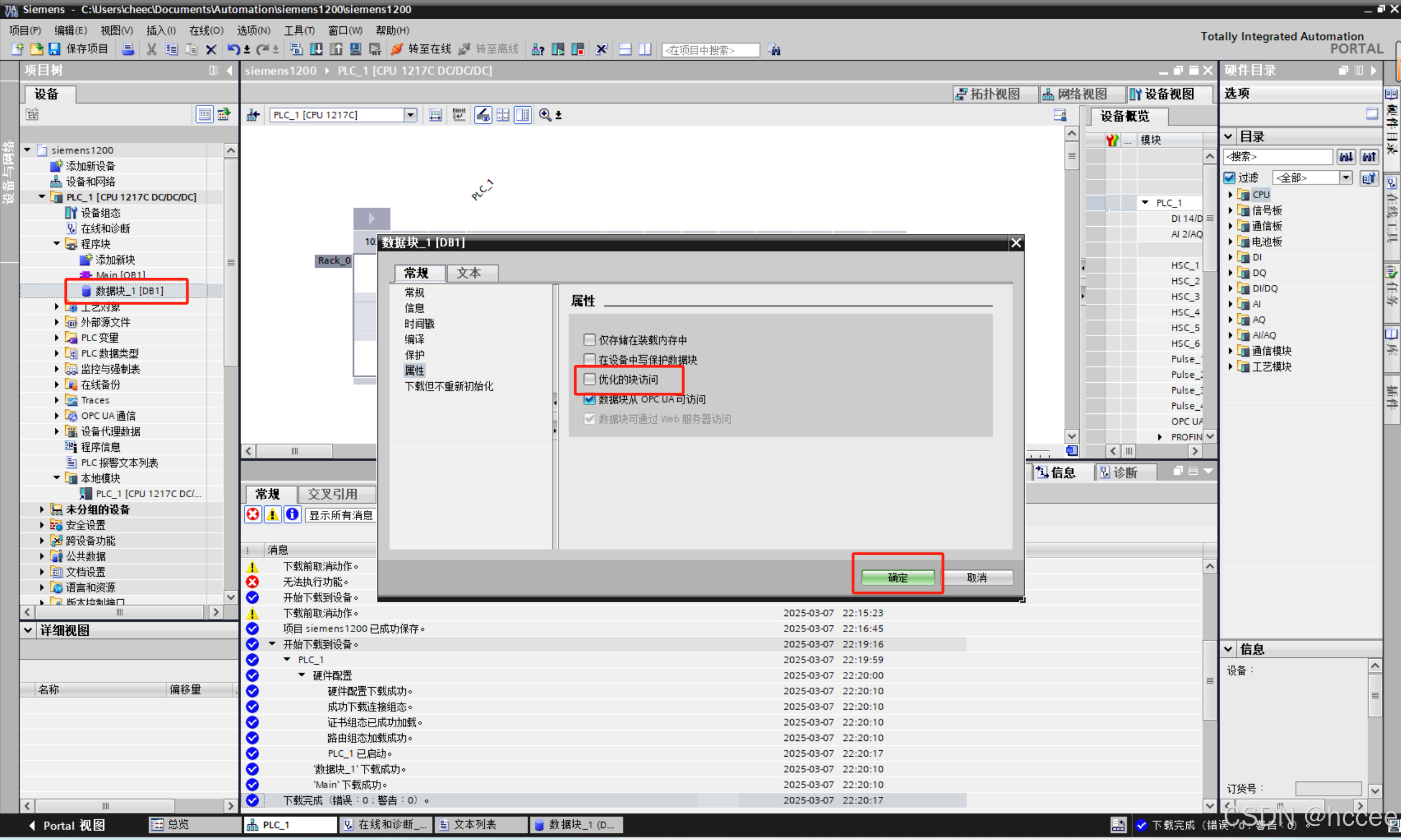Image resolution: width=1401 pixels, height=840 pixels.
Task: Uncheck the OPC UA accessible checkbox
Action: coord(590,399)
